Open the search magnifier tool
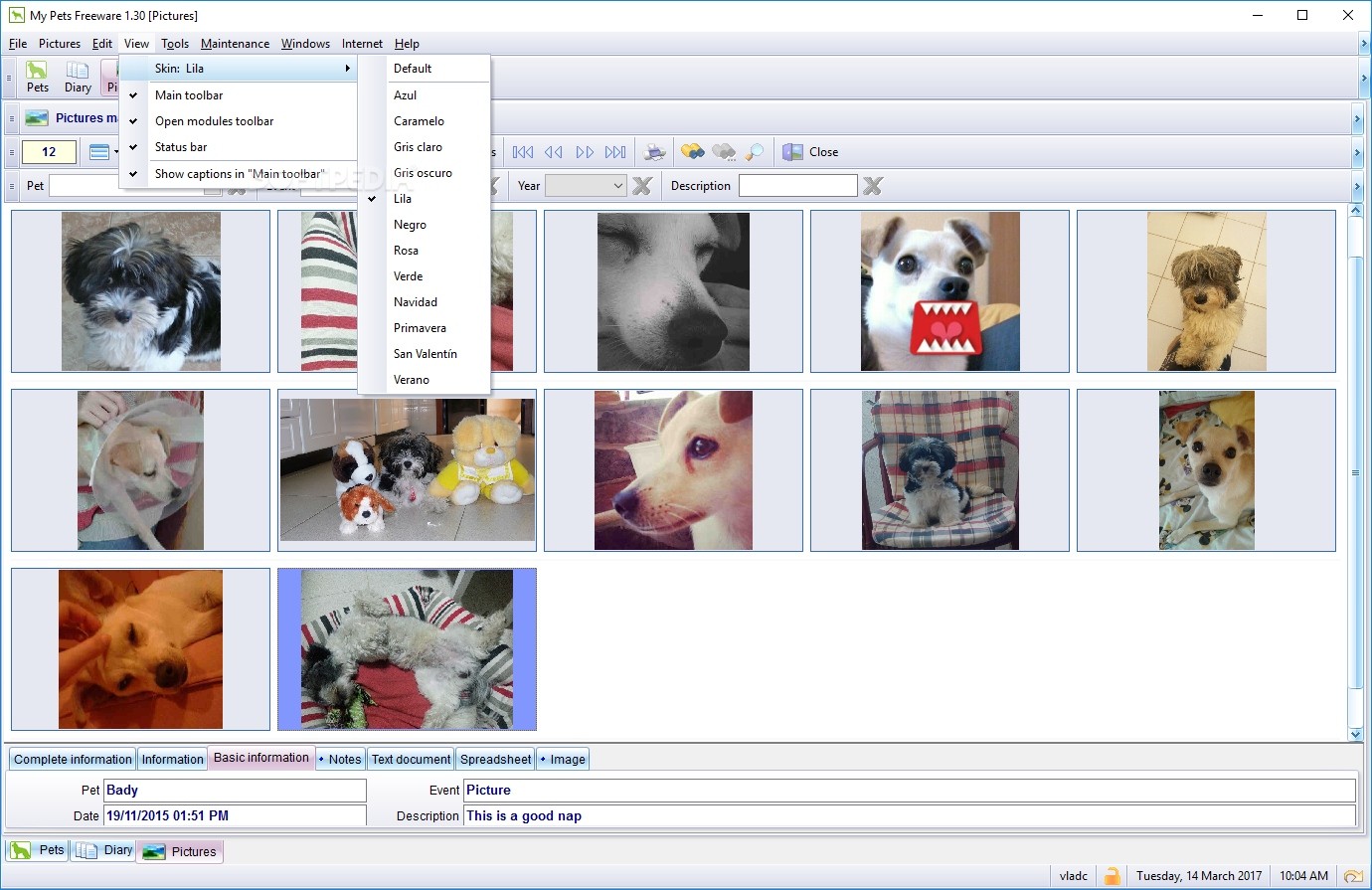The height and width of the screenshot is (890, 1372). (755, 152)
